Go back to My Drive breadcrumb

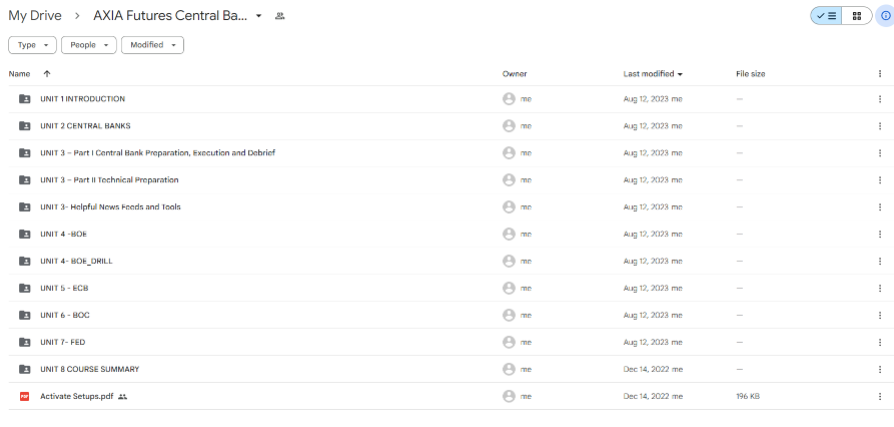[x=35, y=16]
